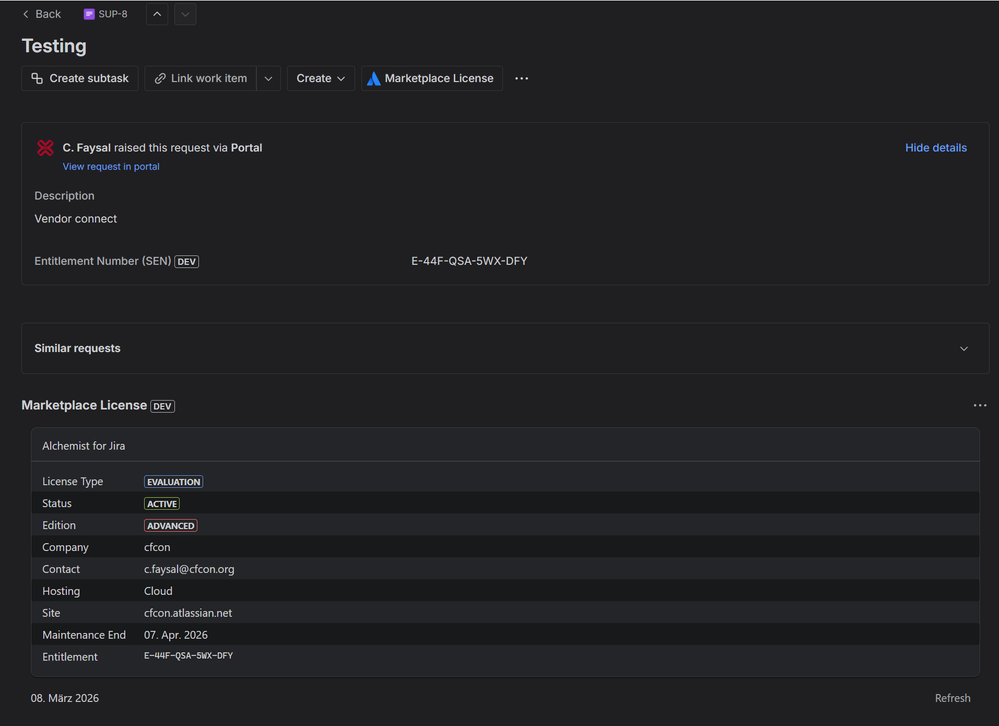Click the ACTIVE status badge
The height and width of the screenshot is (726, 999).
(162, 504)
